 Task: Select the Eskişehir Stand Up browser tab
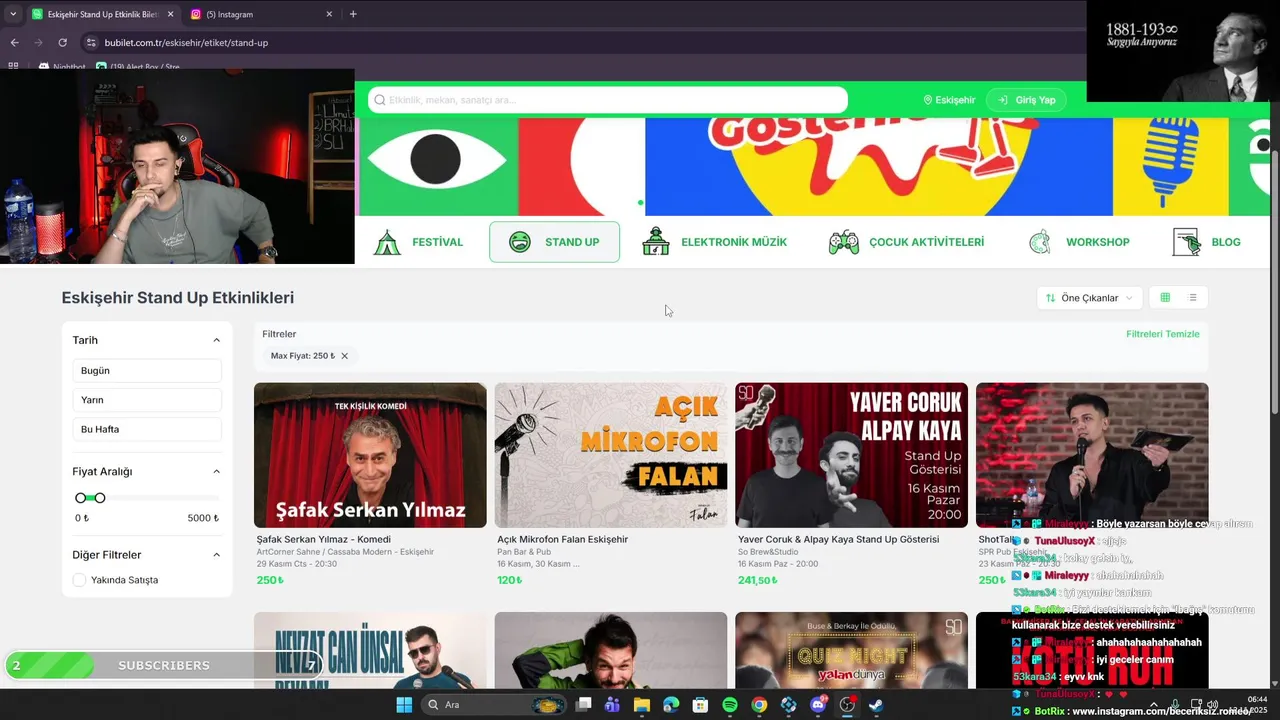(x=102, y=14)
